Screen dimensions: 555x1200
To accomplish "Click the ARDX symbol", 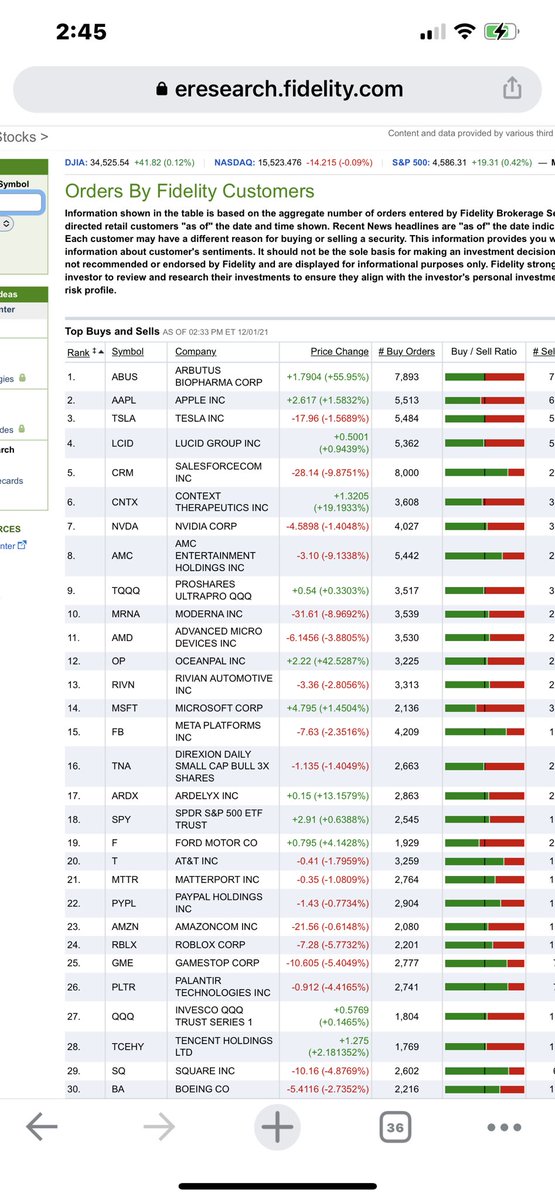I will click(x=126, y=796).
